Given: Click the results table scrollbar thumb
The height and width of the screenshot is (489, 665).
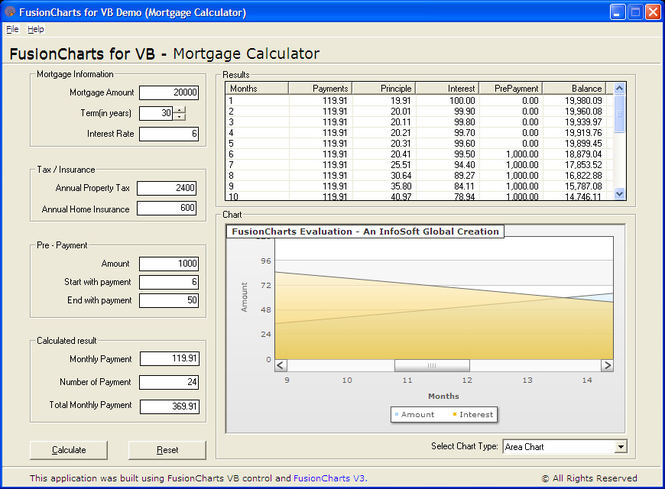Looking at the screenshot, I should 619,114.
